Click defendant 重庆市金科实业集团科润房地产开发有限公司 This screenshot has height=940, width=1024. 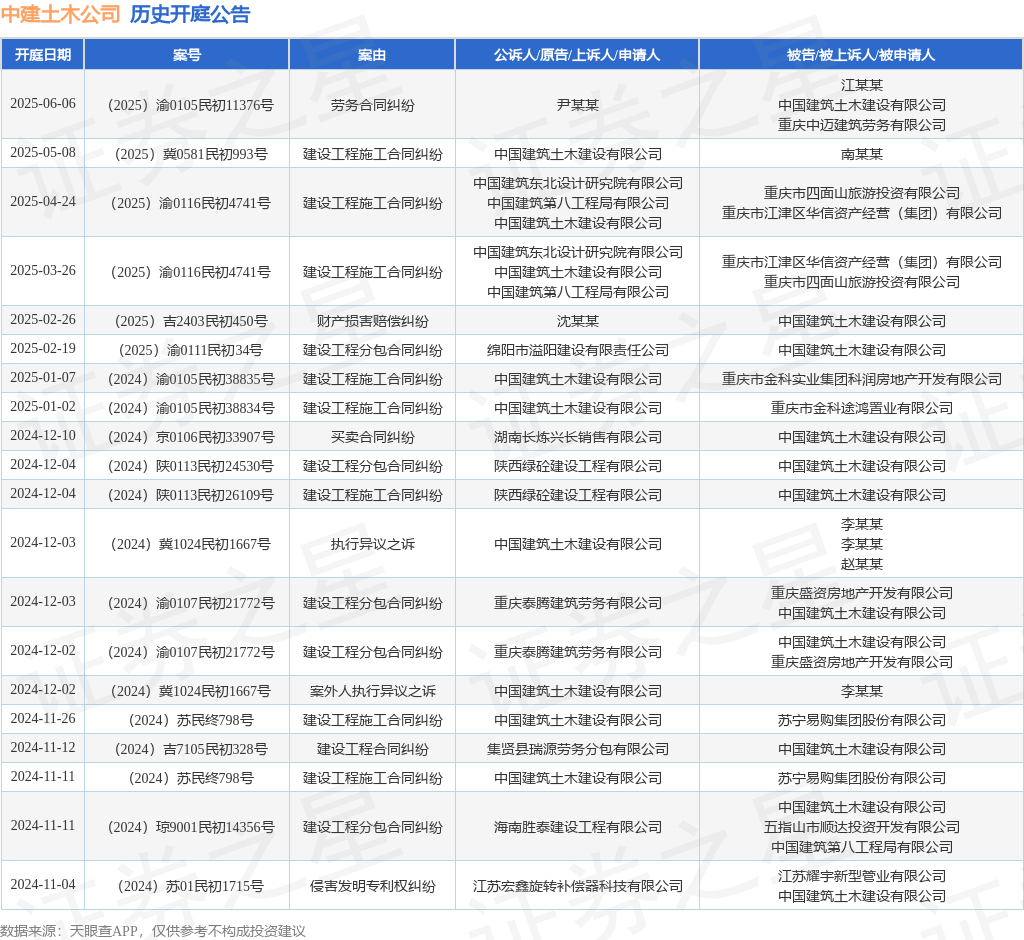click(x=862, y=379)
